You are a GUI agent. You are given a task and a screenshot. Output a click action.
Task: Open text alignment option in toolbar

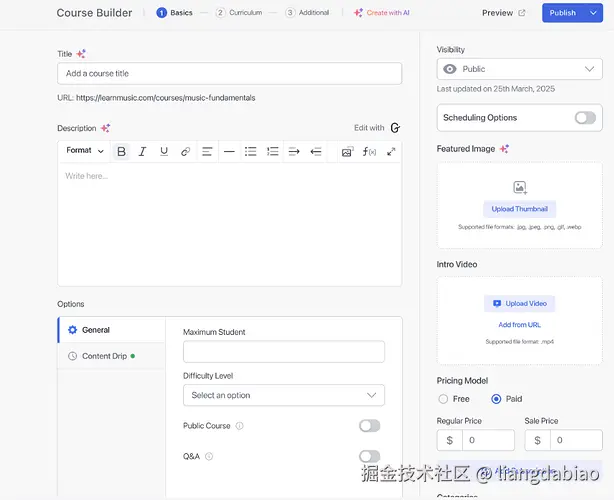coord(207,151)
